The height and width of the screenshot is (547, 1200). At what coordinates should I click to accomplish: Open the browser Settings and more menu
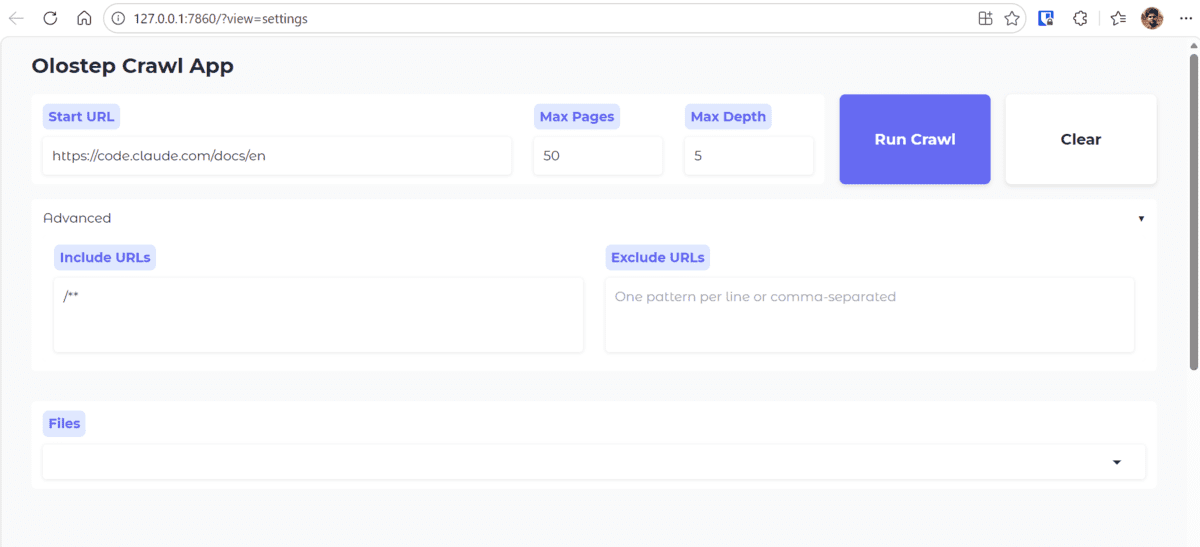click(1186, 18)
